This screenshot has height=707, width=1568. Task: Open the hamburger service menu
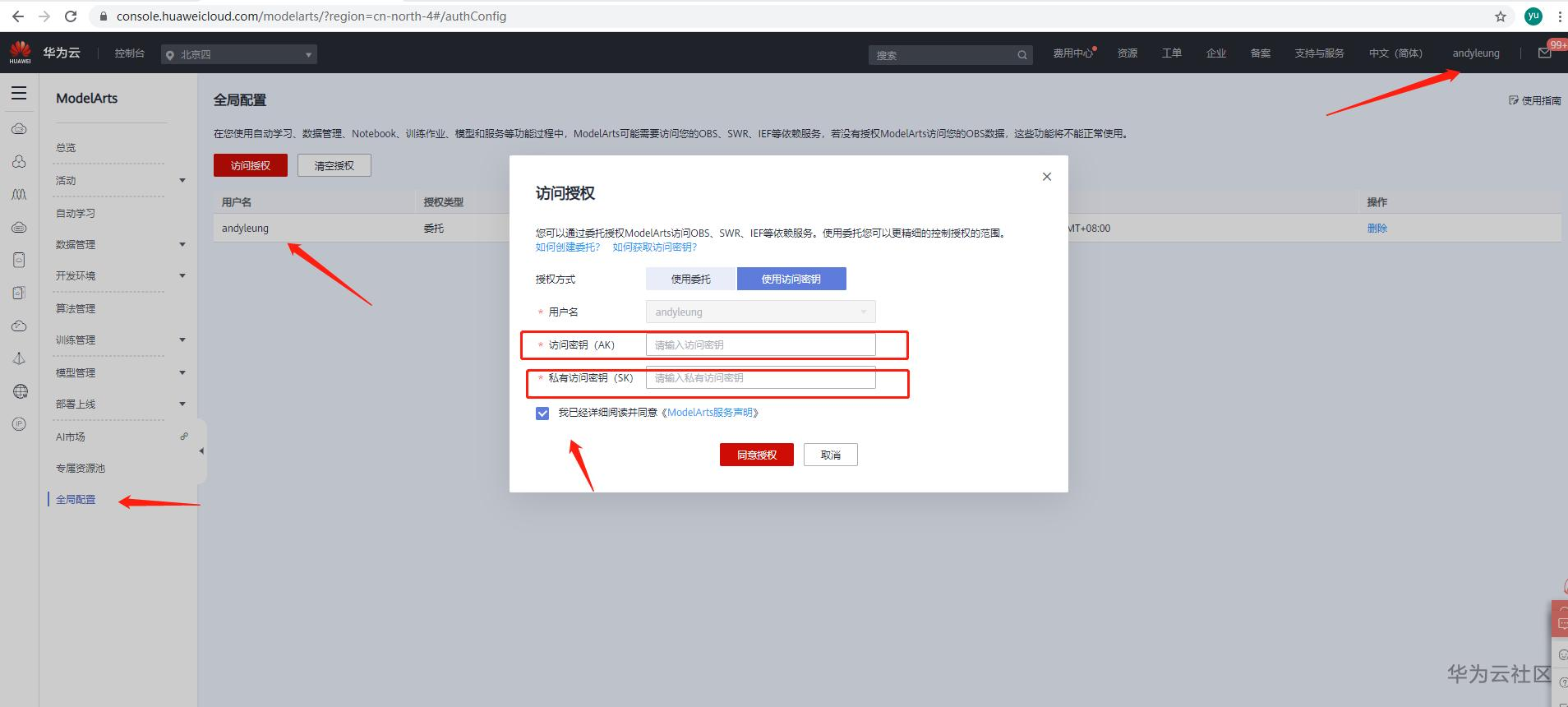tap(19, 94)
